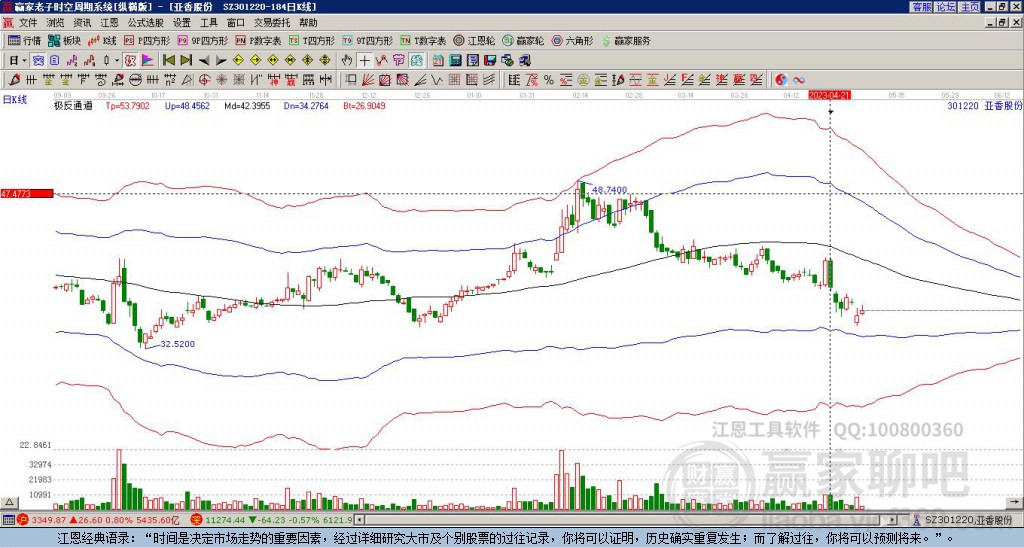The width and height of the screenshot is (1024, 548).
Task: Click the up-triangle button beside volume panel
Action: 8,502
